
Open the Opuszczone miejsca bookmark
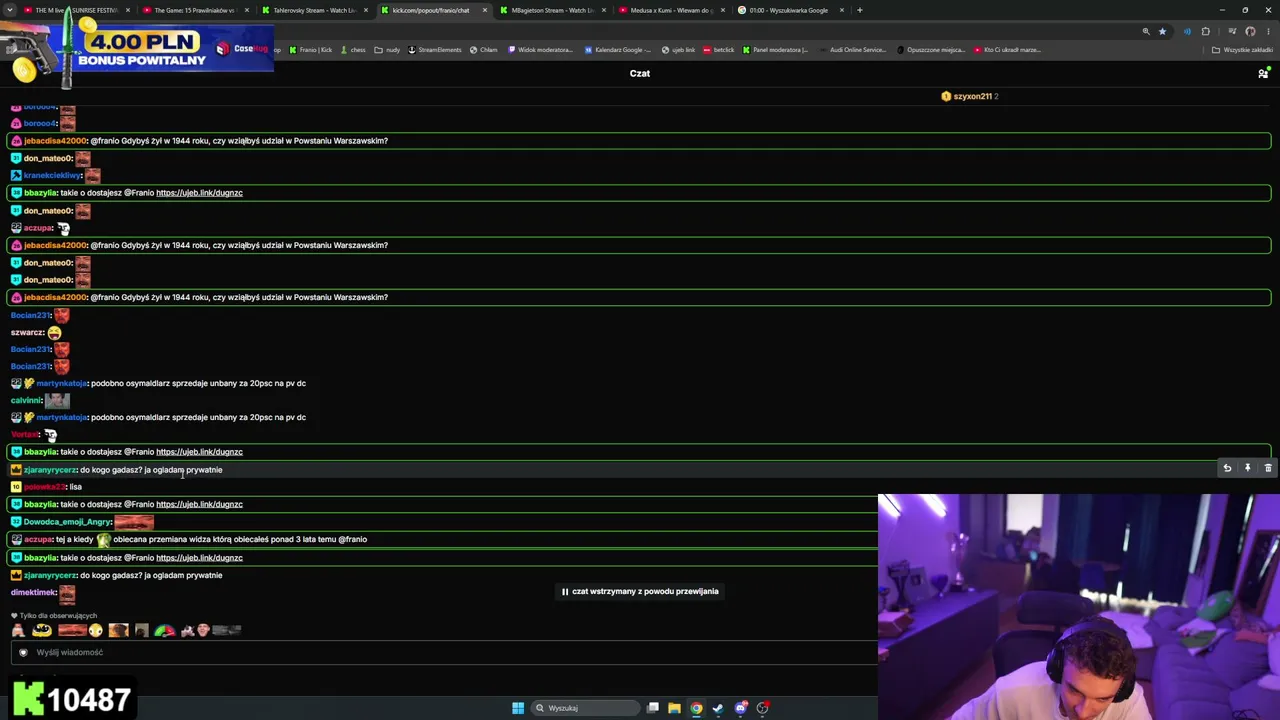click(x=932, y=50)
